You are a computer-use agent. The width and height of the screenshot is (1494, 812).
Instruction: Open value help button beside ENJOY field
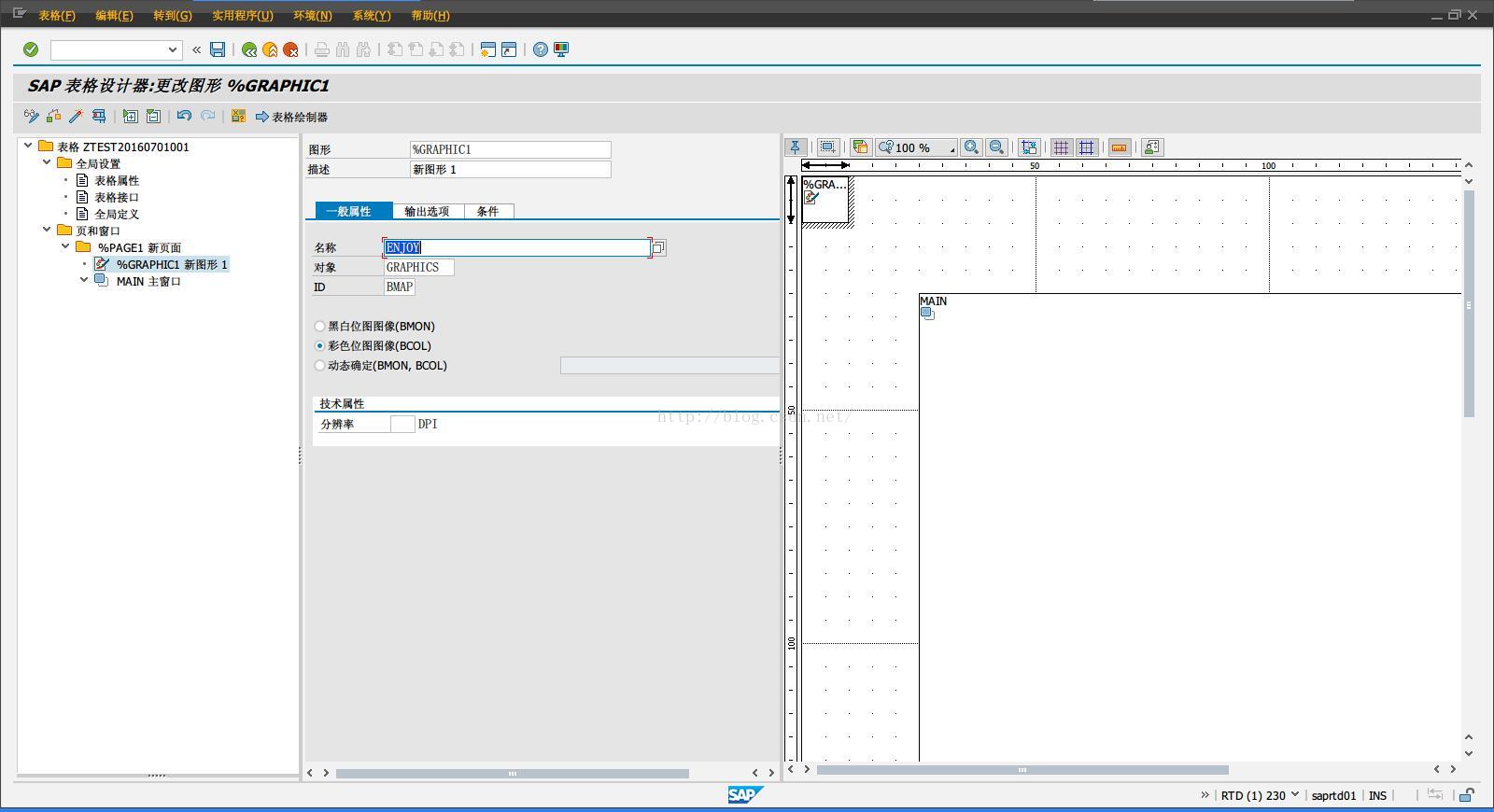tap(658, 247)
